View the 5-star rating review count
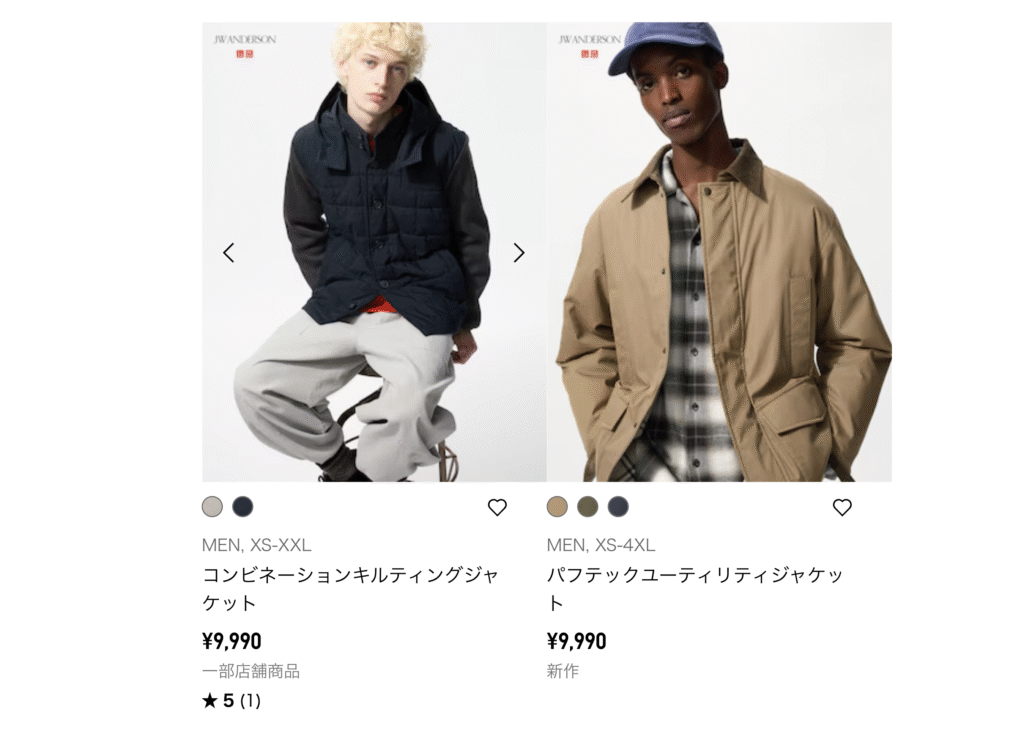 pos(231,701)
